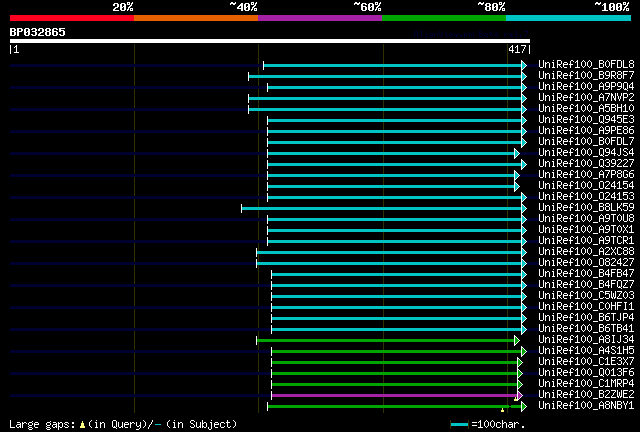Click the green alignment bar of UniRef100_A8IJ34
The height and width of the screenshot is (432, 640).
click(x=385, y=340)
